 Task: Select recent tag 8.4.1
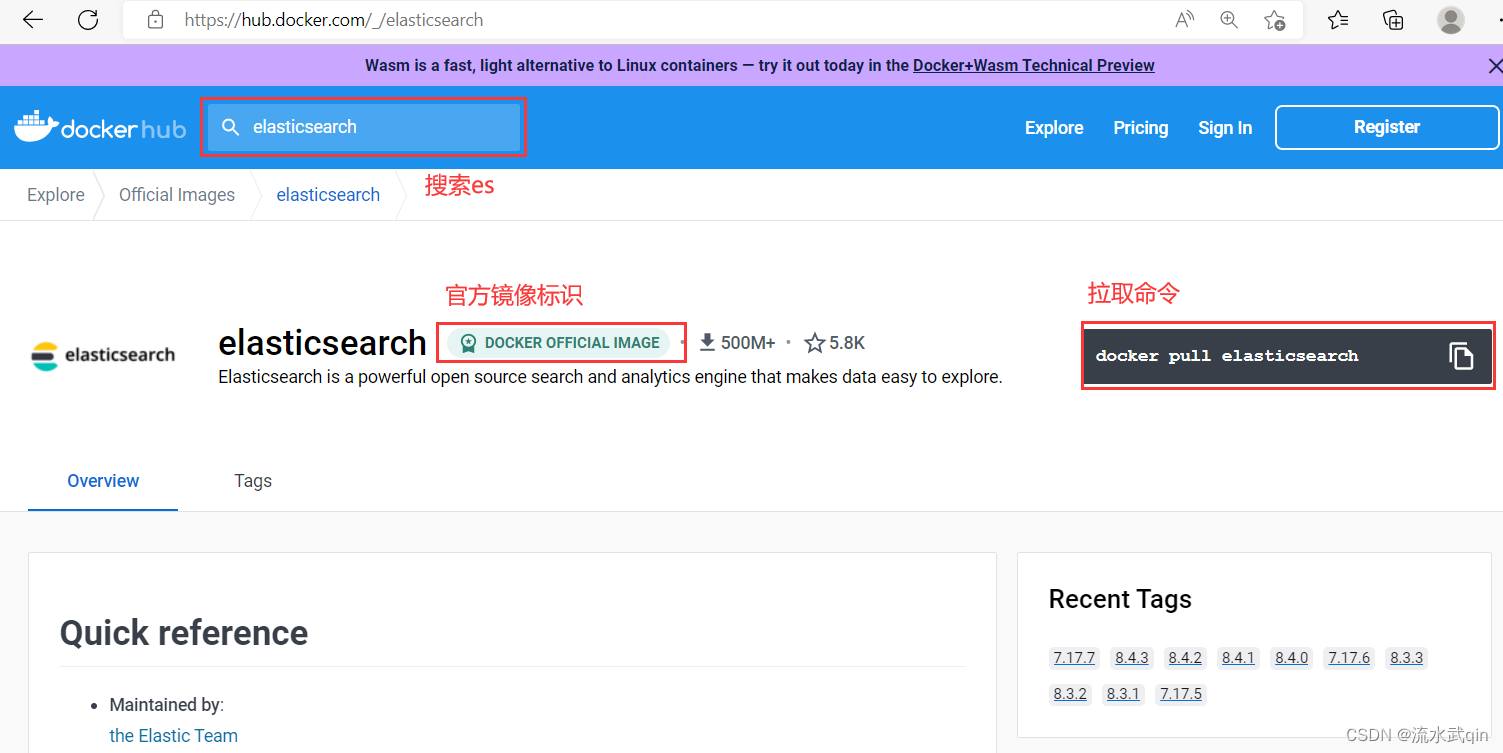[1238, 658]
